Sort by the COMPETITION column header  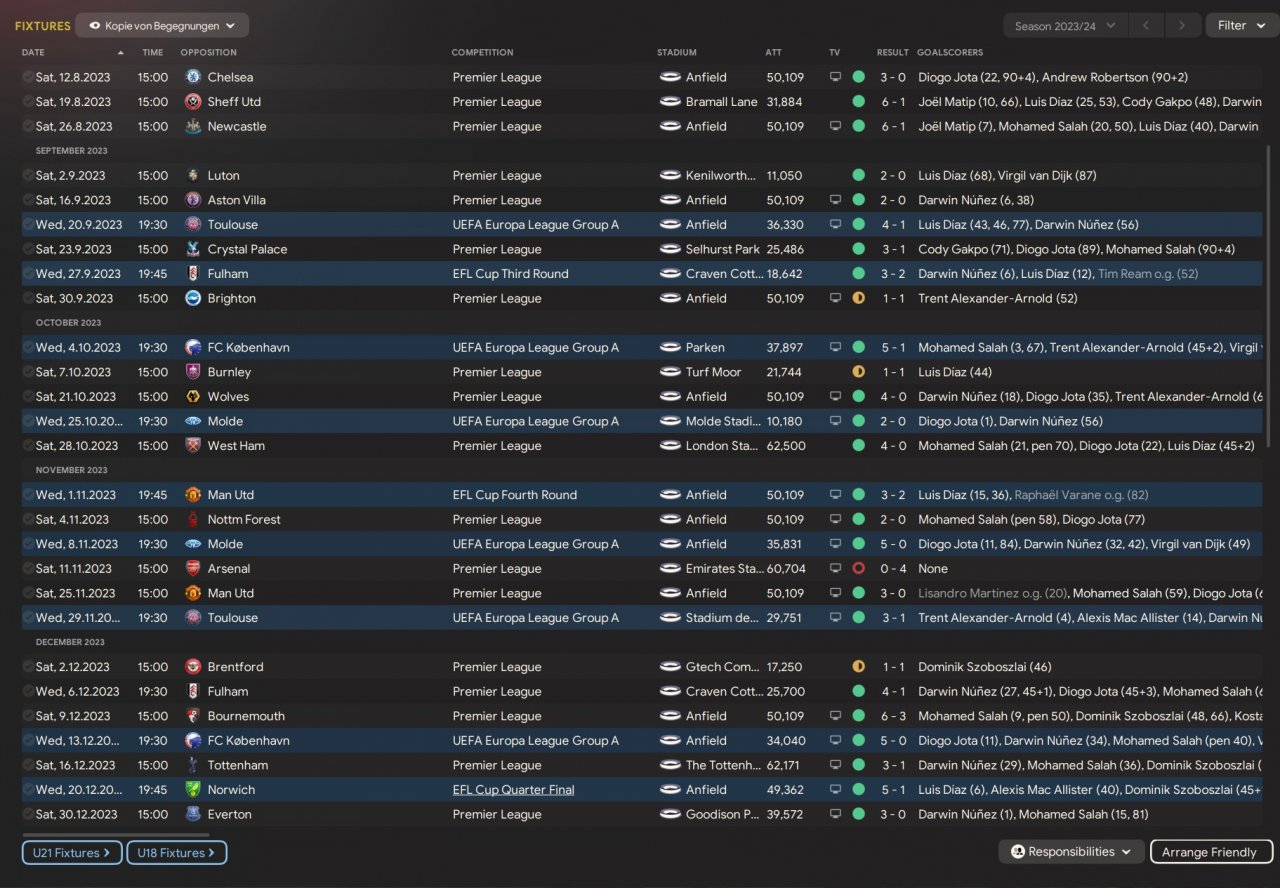click(x=482, y=52)
